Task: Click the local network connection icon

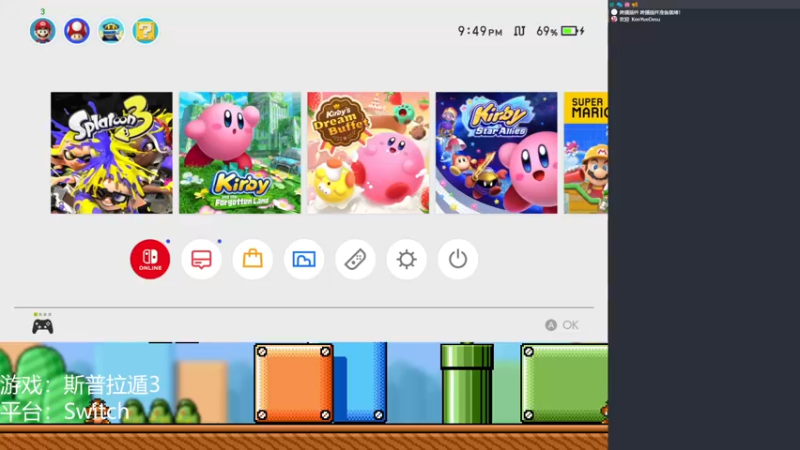Action: [519, 31]
